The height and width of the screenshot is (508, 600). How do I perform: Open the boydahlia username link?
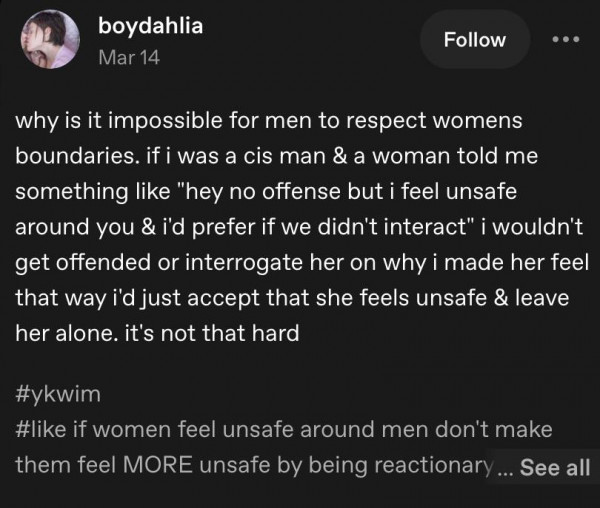[x=150, y=27]
